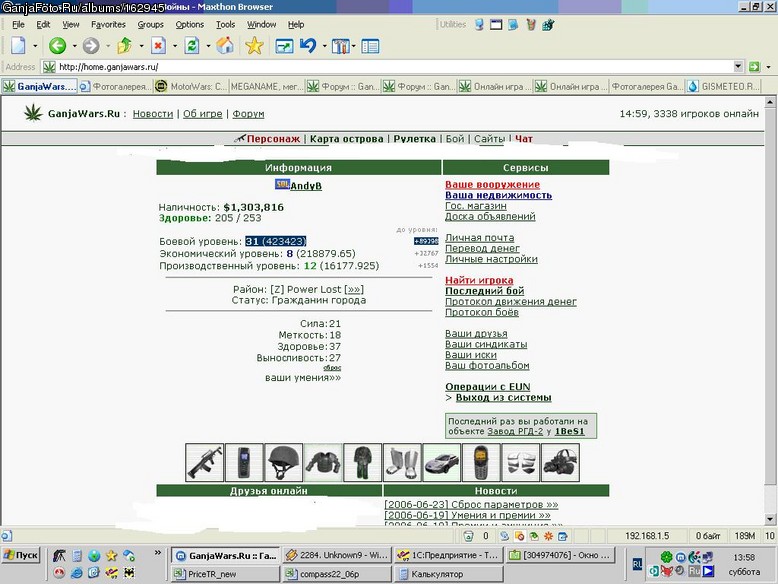
Task: Switch to the GISMETEO.R... tab
Action: [x=723, y=86]
